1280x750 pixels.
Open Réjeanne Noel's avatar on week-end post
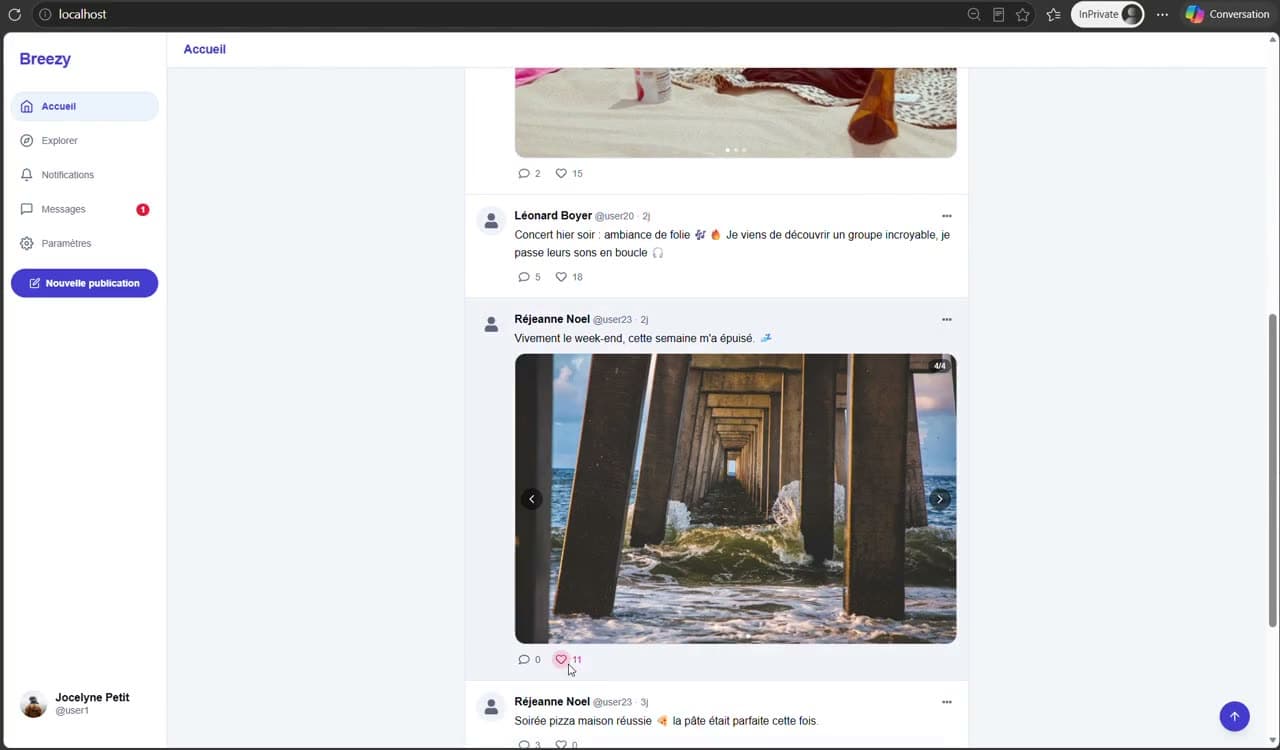point(491,325)
